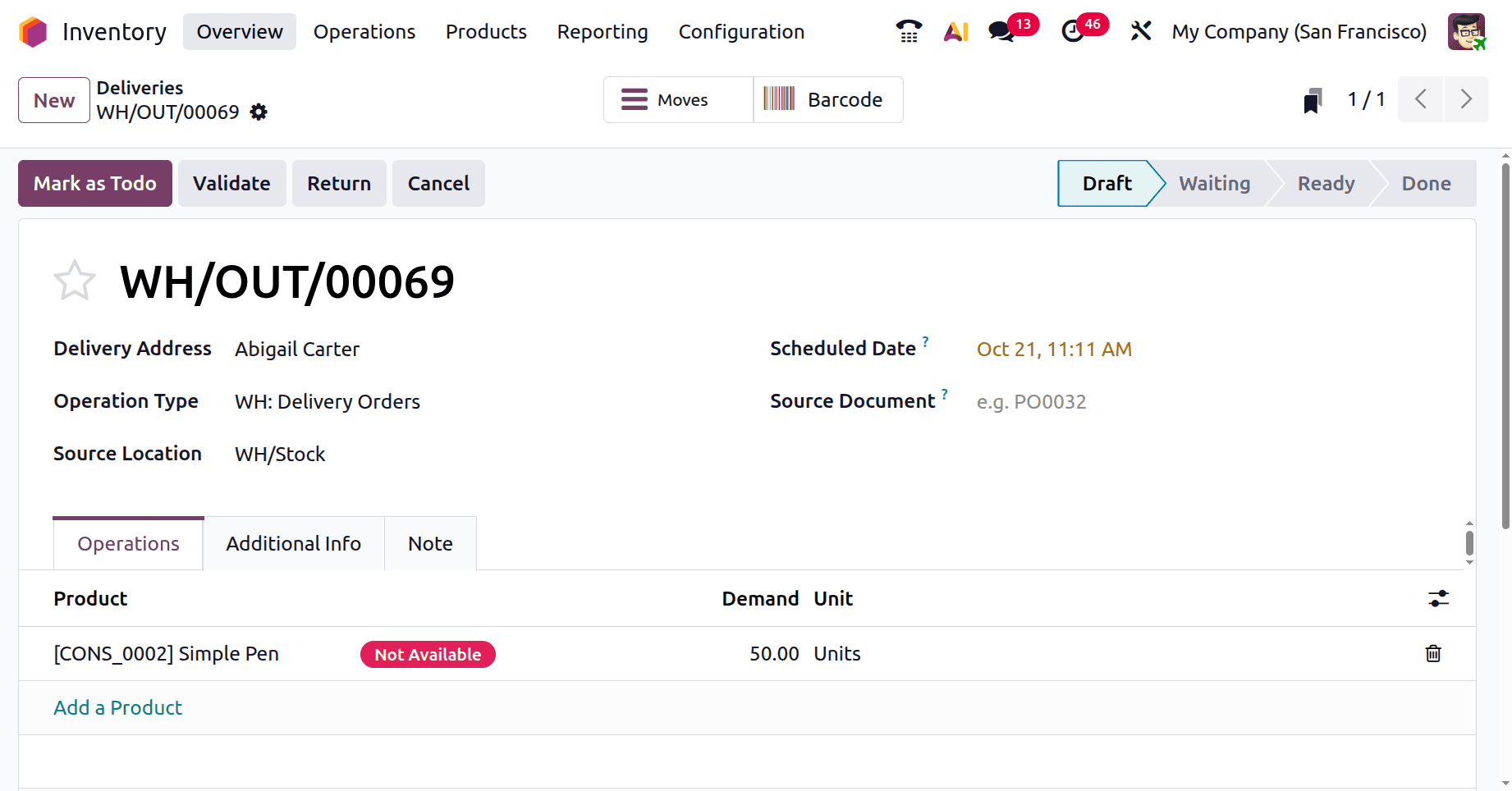Open the company switcher My Company (San Francisco)
The width and height of the screenshot is (1512, 791).
1299,32
